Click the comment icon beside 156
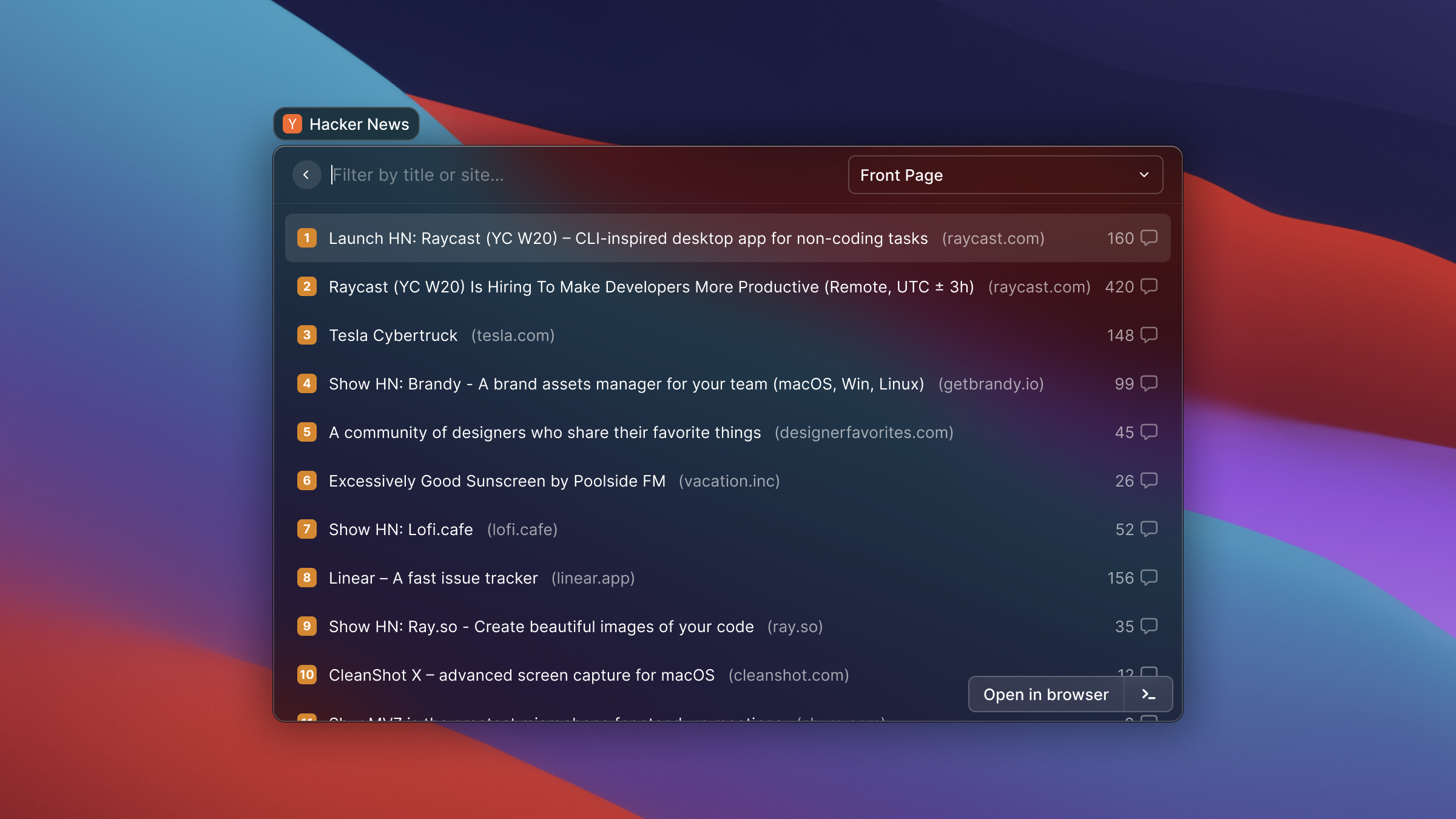Viewport: 1456px width, 819px height. (1149, 578)
